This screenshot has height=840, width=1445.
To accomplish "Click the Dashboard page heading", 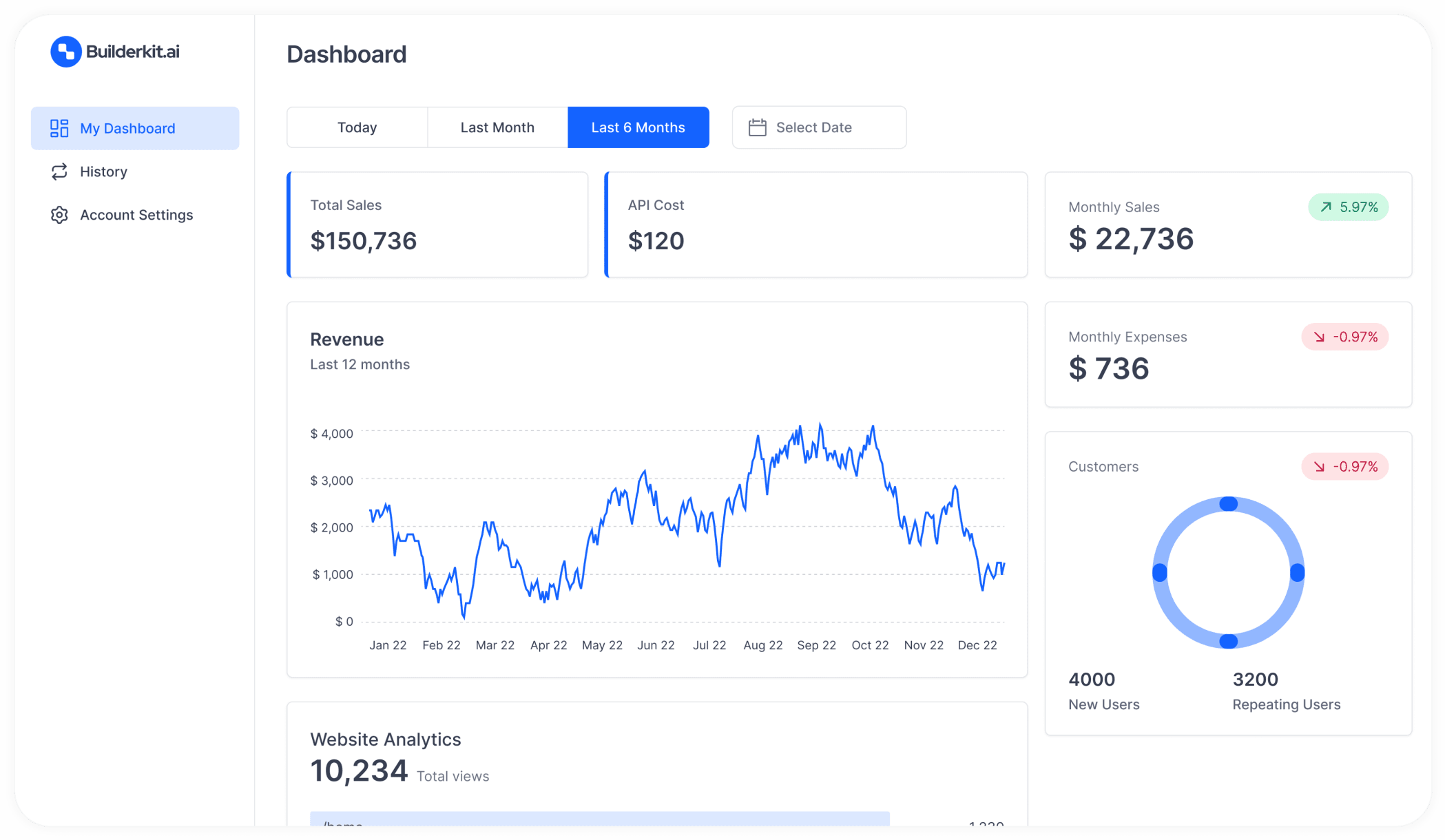I will click(x=346, y=54).
